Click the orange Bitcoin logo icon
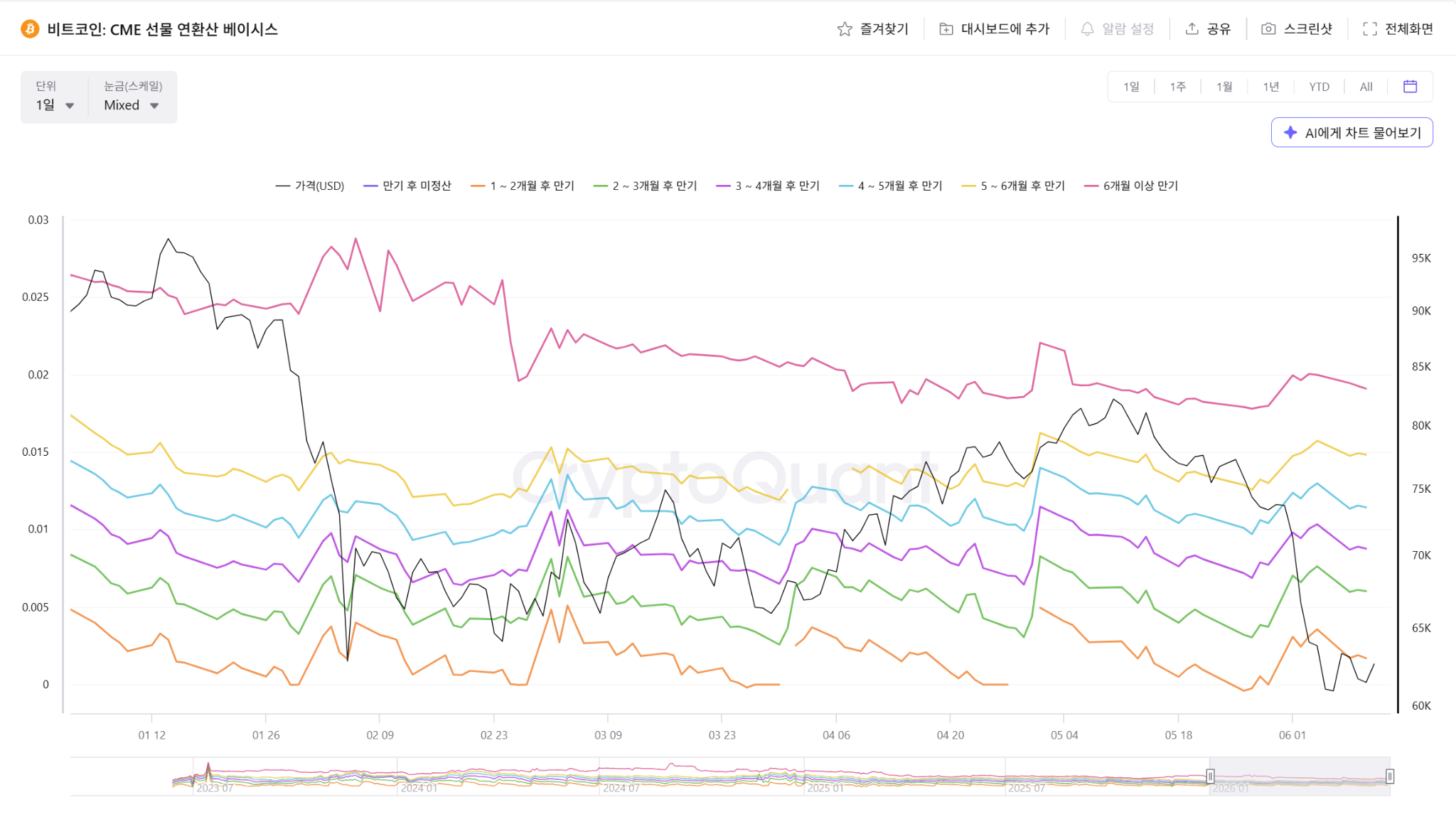Image resolution: width=1456 pixels, height=822 pixels. coord(30,29)
